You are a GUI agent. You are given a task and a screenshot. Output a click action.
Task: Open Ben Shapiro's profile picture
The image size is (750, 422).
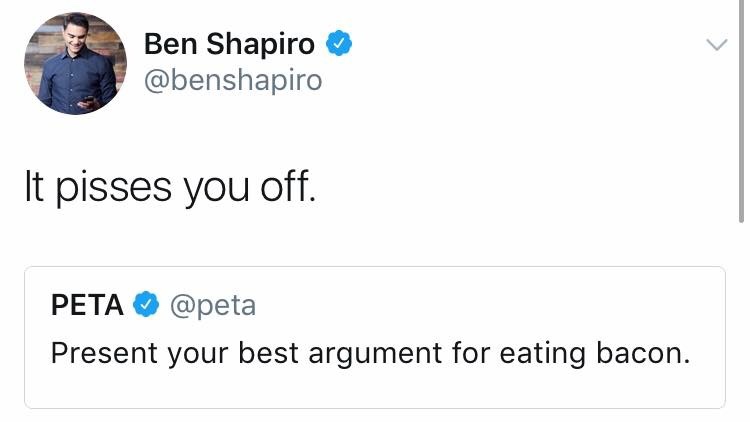tap(76, 64)
